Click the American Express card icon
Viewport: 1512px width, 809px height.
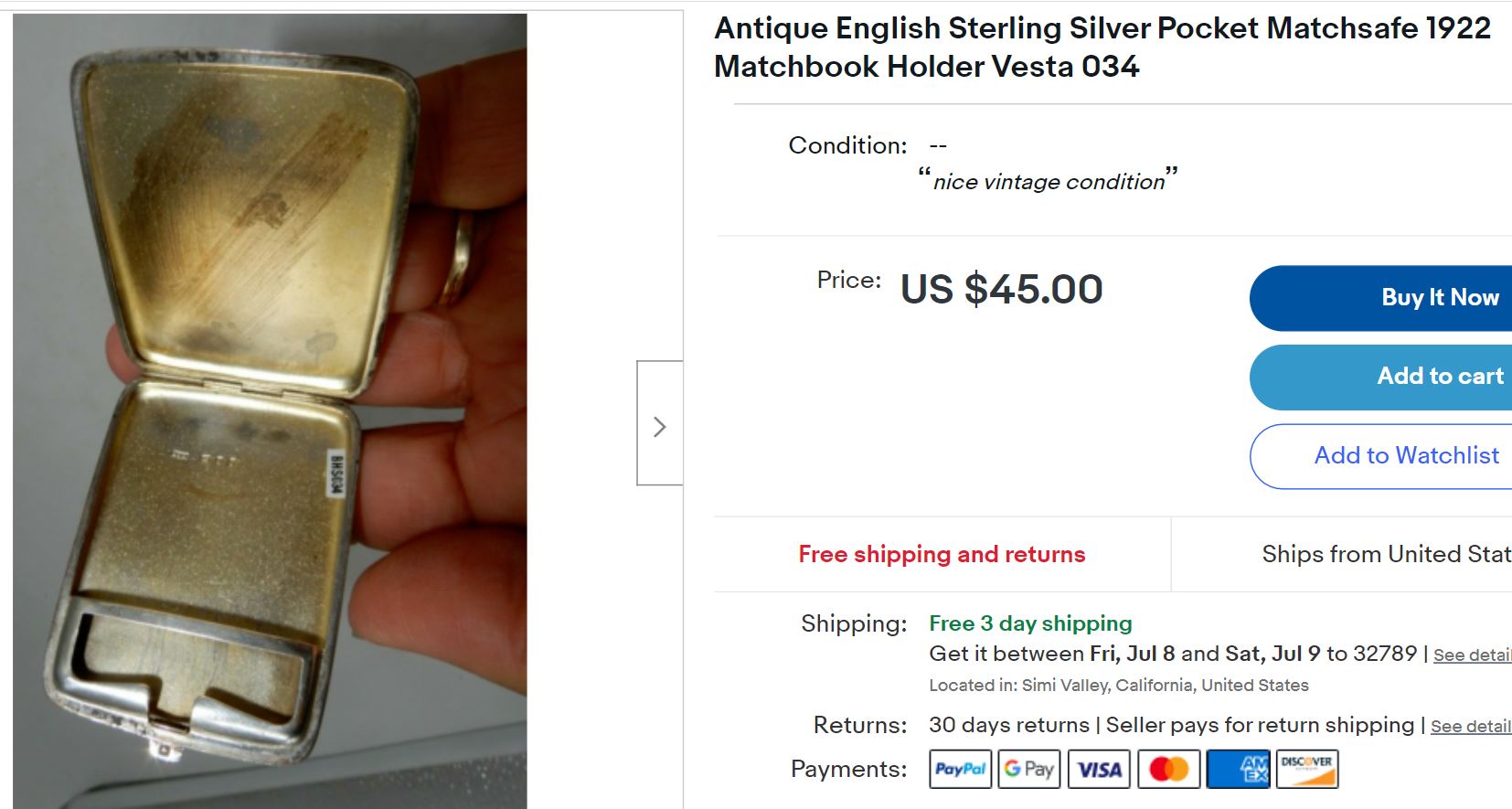(x=1238, y=769)
